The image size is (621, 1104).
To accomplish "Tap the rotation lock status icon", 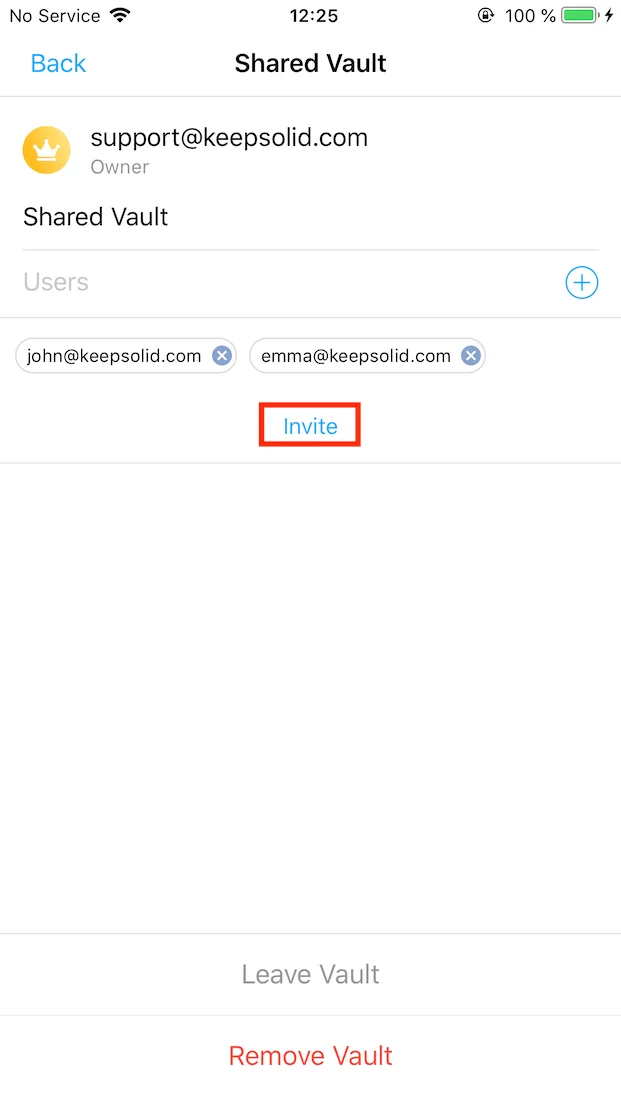I will tap(486, 15).
